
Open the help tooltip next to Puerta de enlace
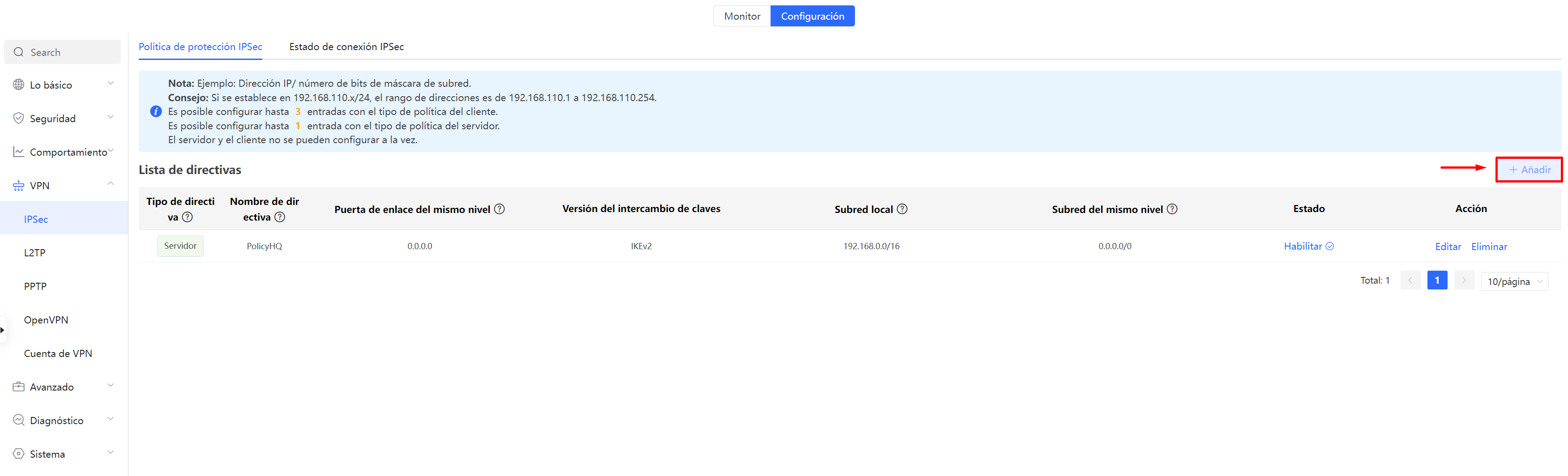pos(500,209)
